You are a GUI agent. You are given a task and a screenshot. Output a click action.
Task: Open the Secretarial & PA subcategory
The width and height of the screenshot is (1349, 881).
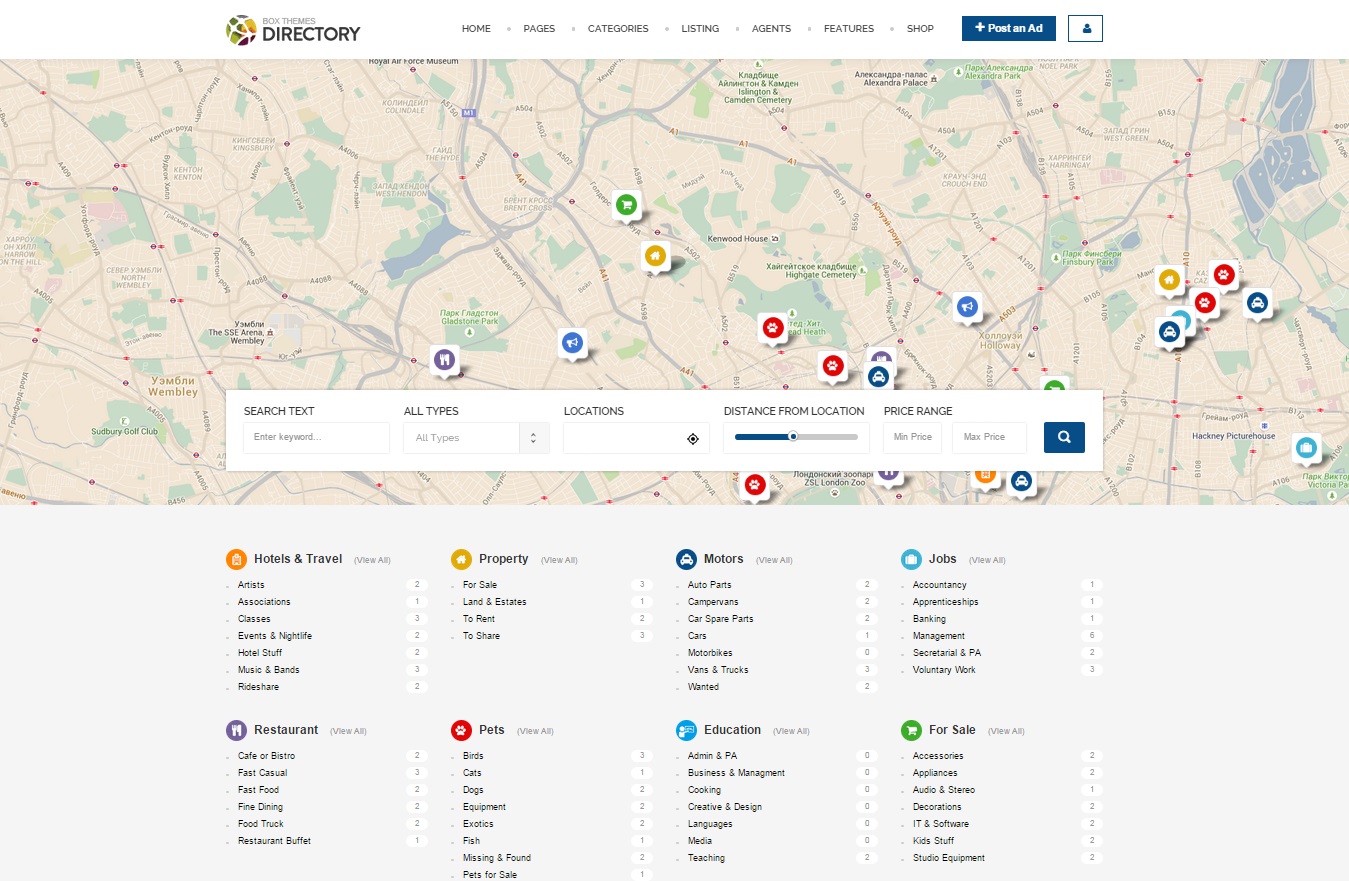(x=947, y=653)
